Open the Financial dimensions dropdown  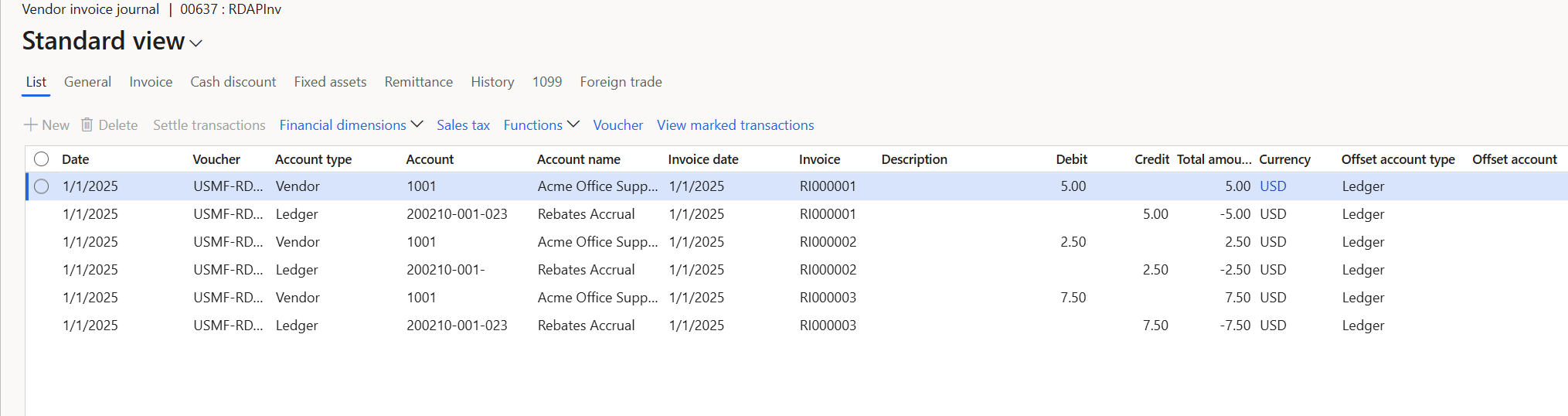click(x=351, y=125)
